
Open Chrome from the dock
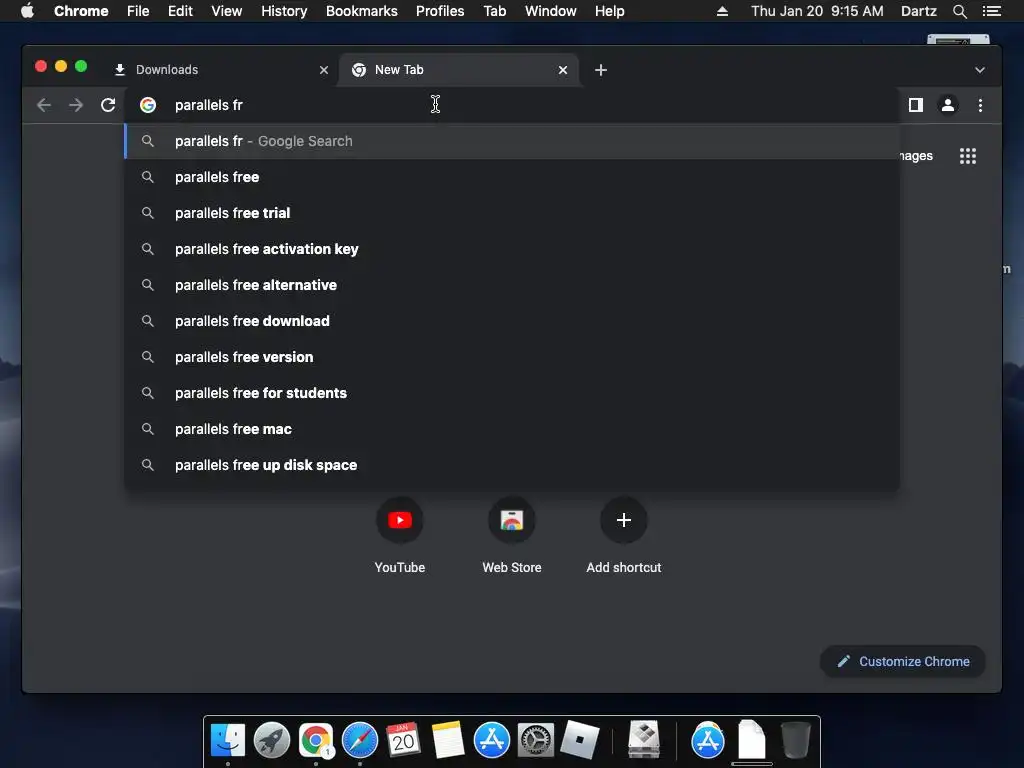(x=316, y=741)
